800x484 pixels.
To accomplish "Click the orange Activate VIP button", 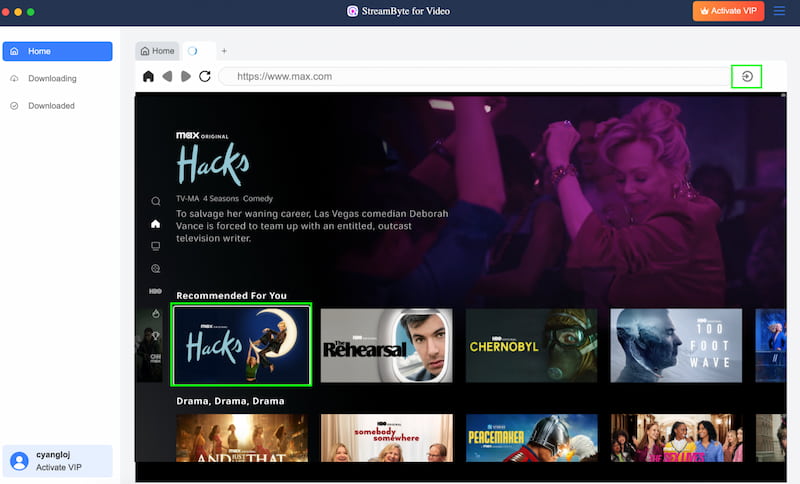I will coord(728,11).
